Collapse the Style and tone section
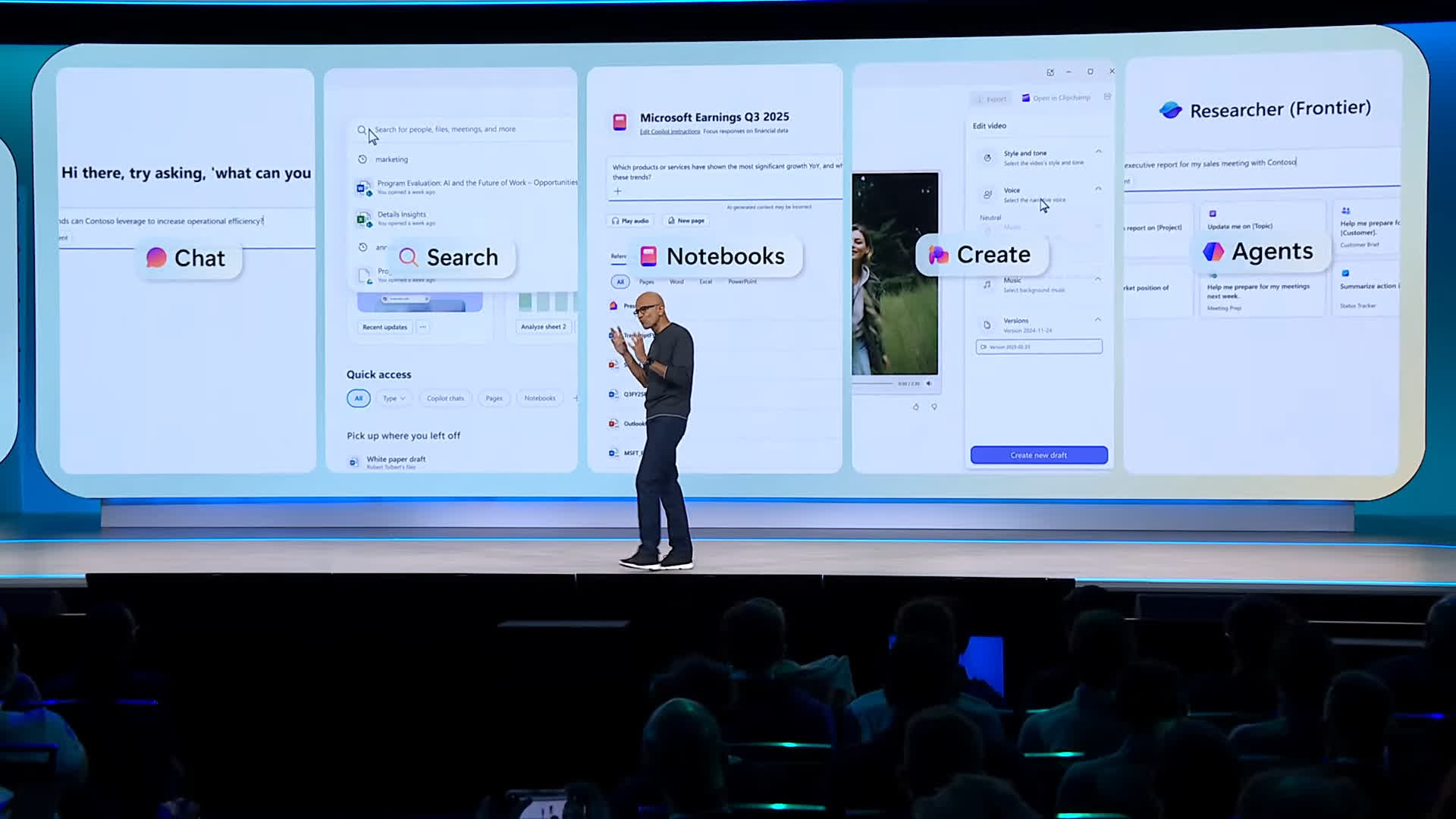The width and height of the screenshot is (1456, 819). tap(1098, 152)
